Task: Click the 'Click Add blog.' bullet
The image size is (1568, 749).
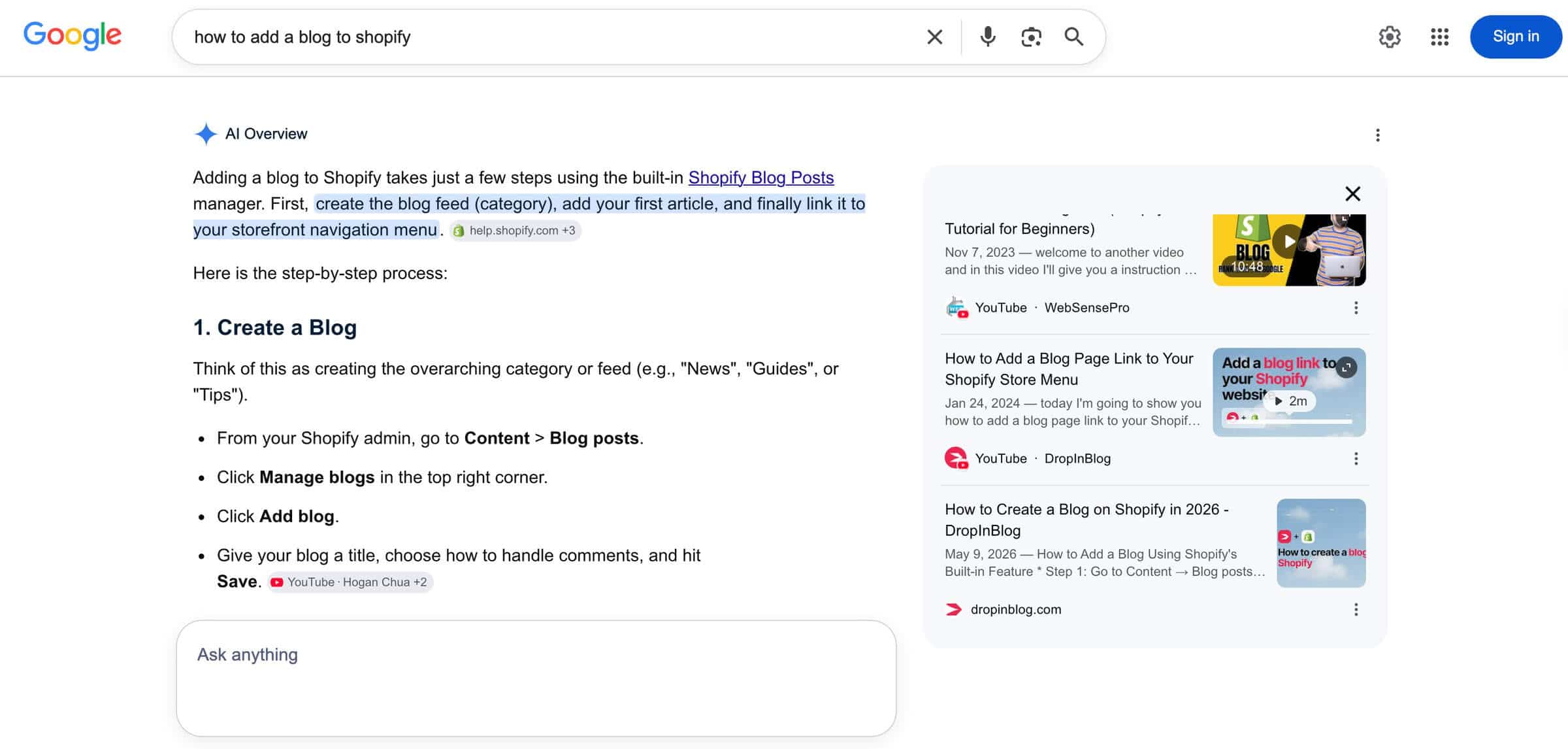Action: pyautogui.click(x=278, y=516)
